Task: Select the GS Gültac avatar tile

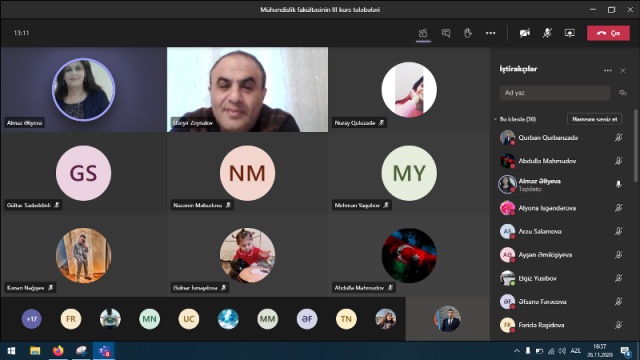Action: coord(83,173)
